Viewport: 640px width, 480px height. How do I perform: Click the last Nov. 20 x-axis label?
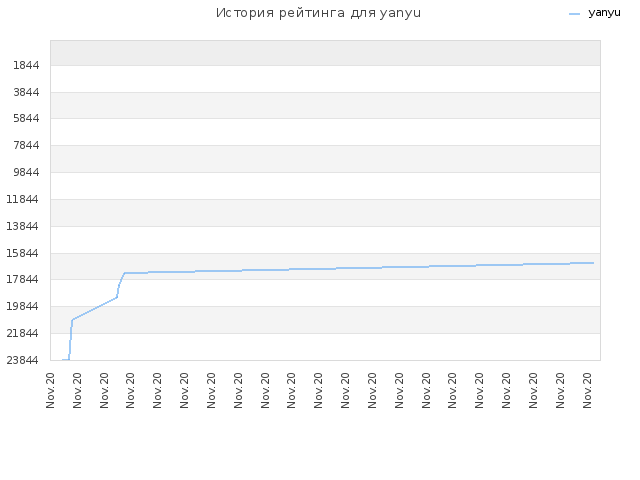click(x=587, y=390)
